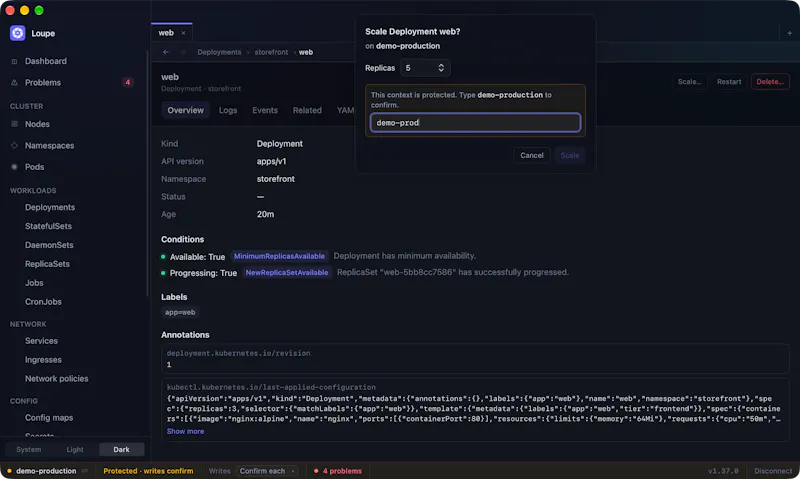Click 4 problems in the status bar
This screenshot has height=479, width=800.
(x=342, y=471)
